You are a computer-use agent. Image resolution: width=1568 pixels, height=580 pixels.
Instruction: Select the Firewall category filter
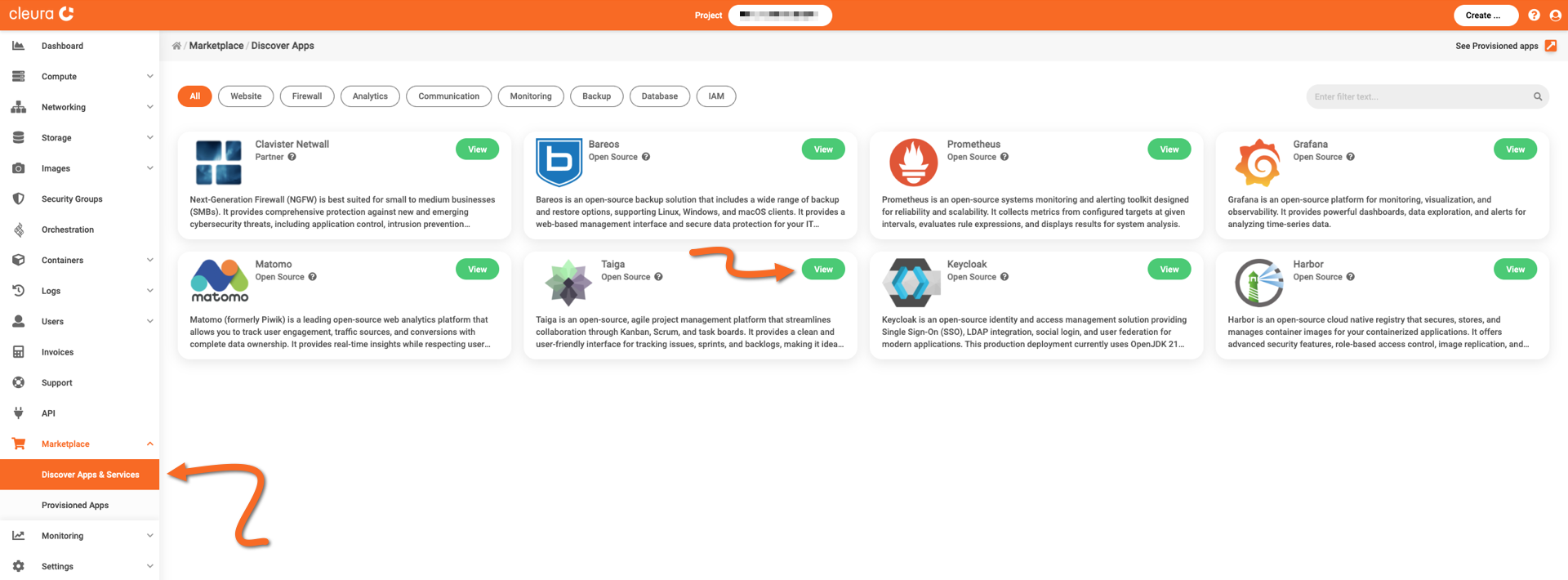[307, 96]
